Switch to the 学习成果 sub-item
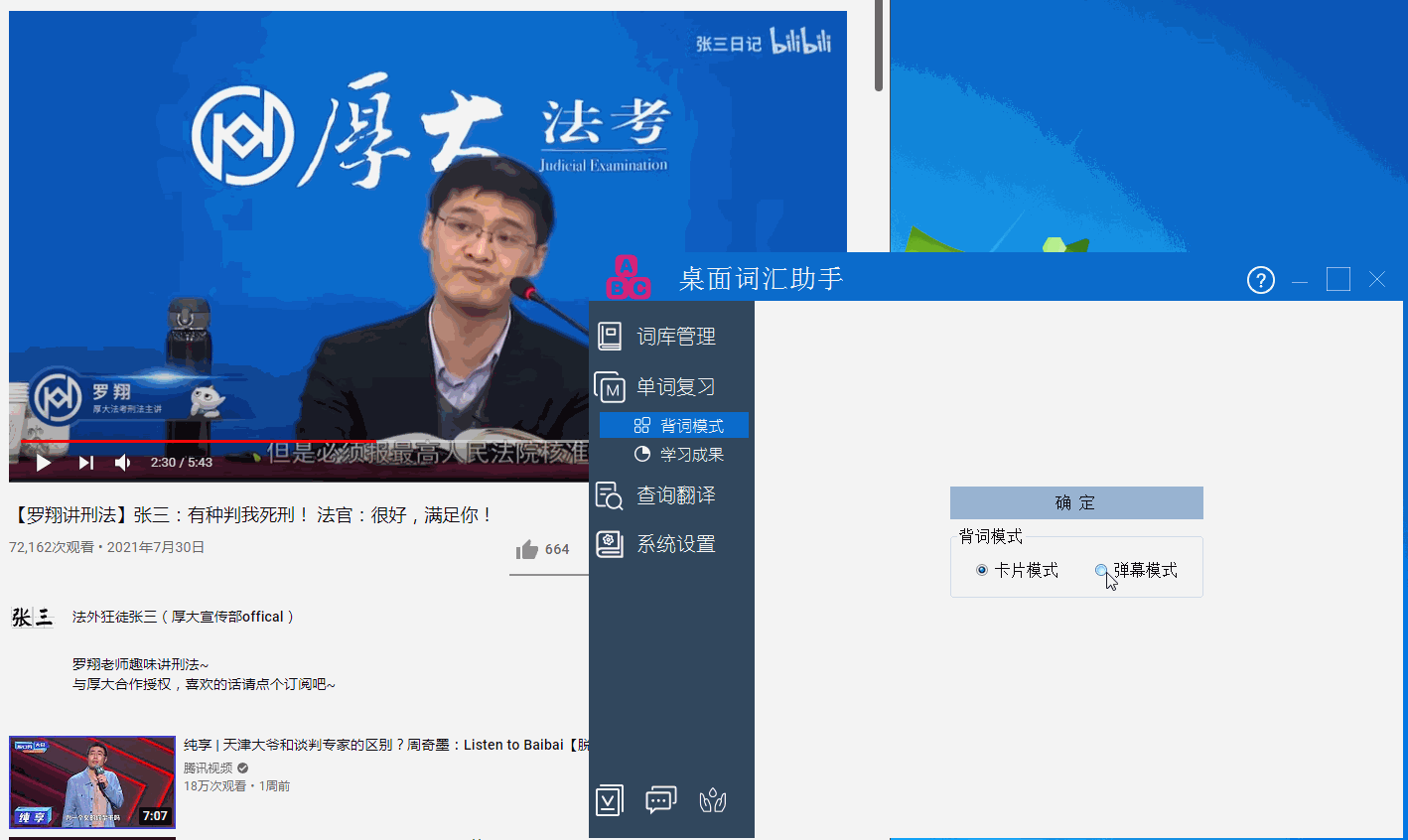 691,455
